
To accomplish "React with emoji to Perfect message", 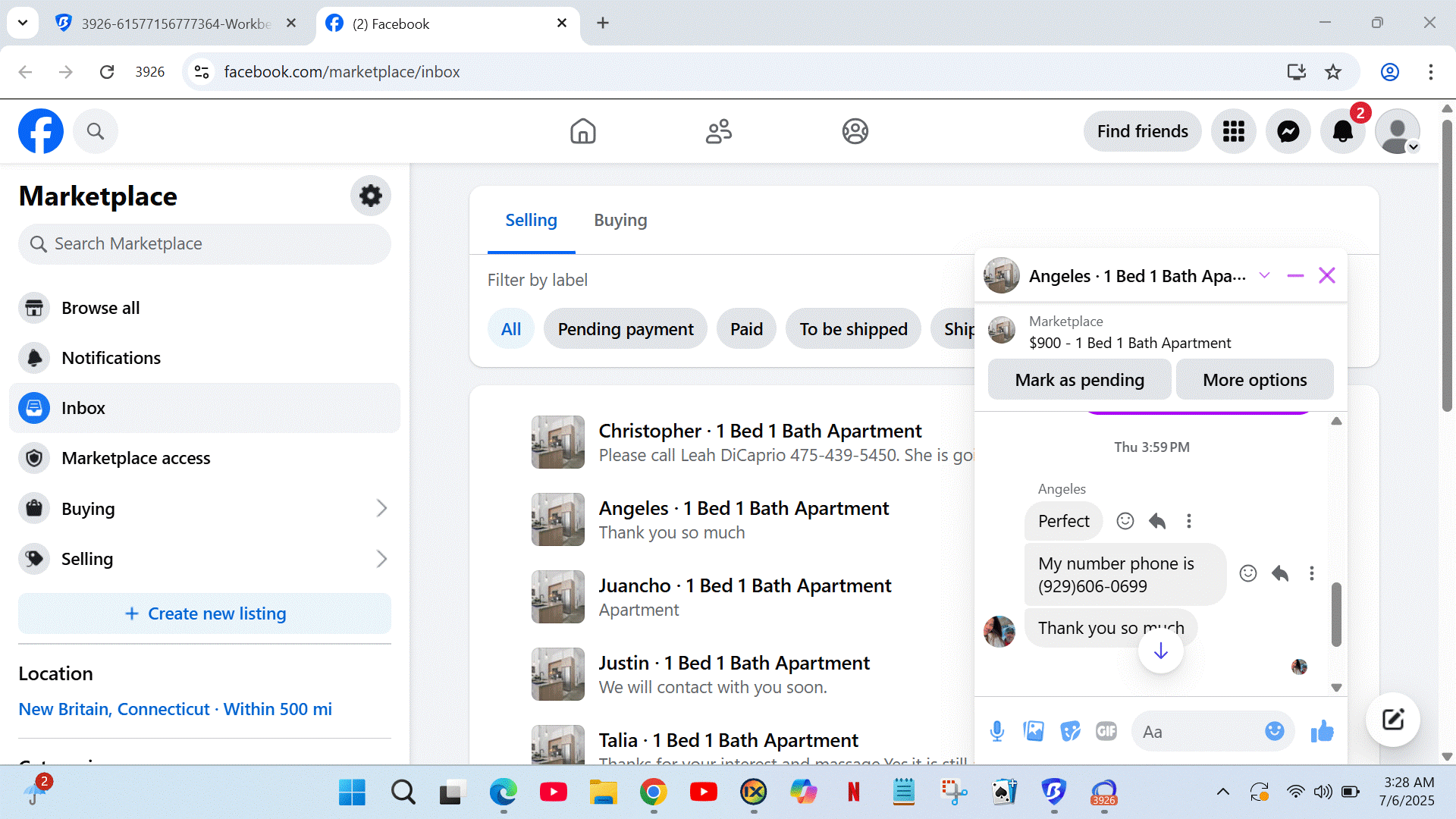I will coord(1125,521).
